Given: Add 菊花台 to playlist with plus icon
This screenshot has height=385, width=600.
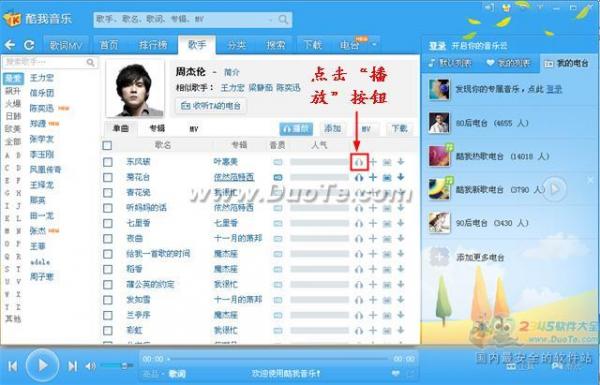Looking at the screenshot, I should click(373, 177).
